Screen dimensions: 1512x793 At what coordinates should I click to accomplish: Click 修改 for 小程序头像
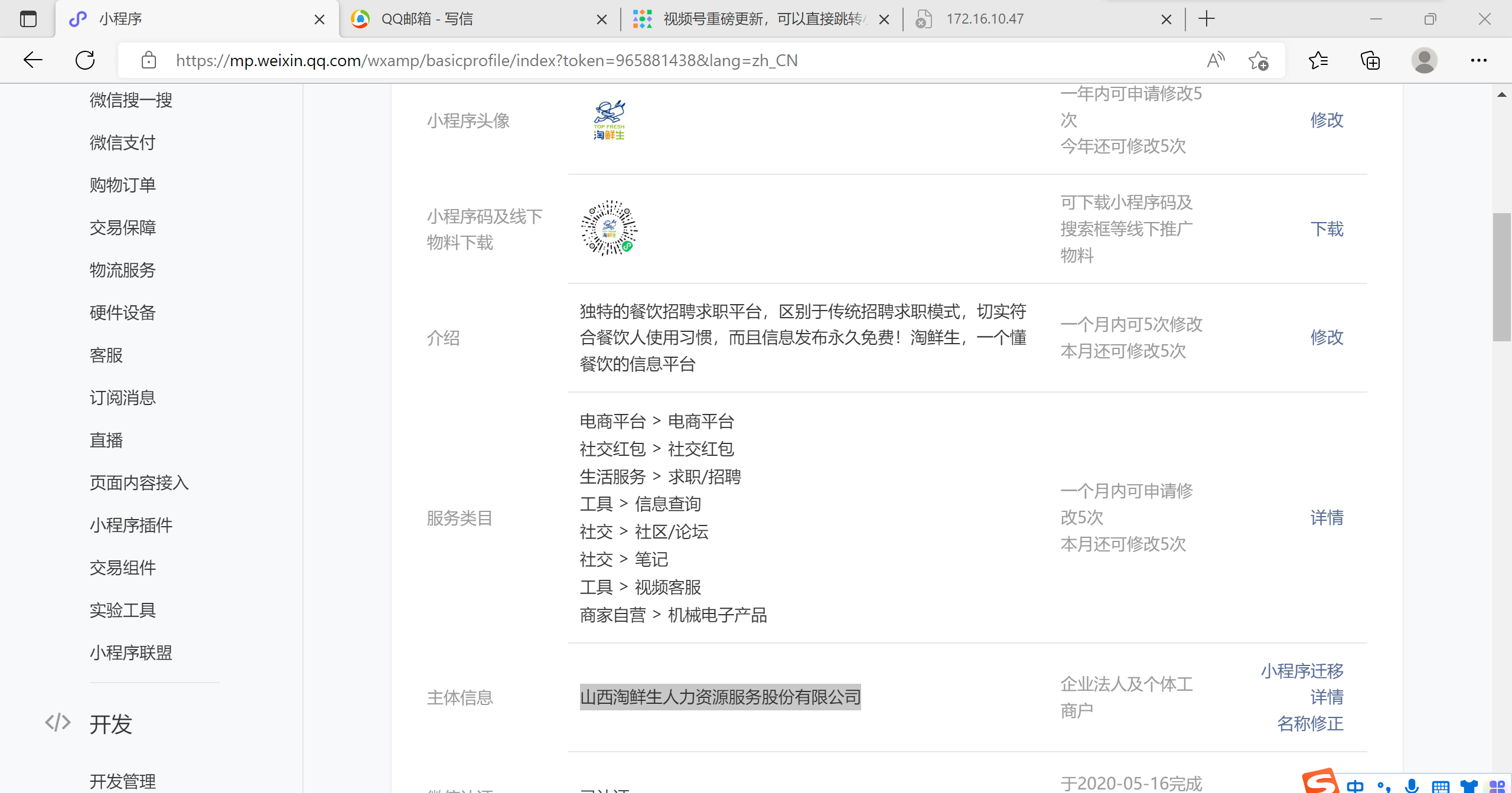tap(1327, 120)
